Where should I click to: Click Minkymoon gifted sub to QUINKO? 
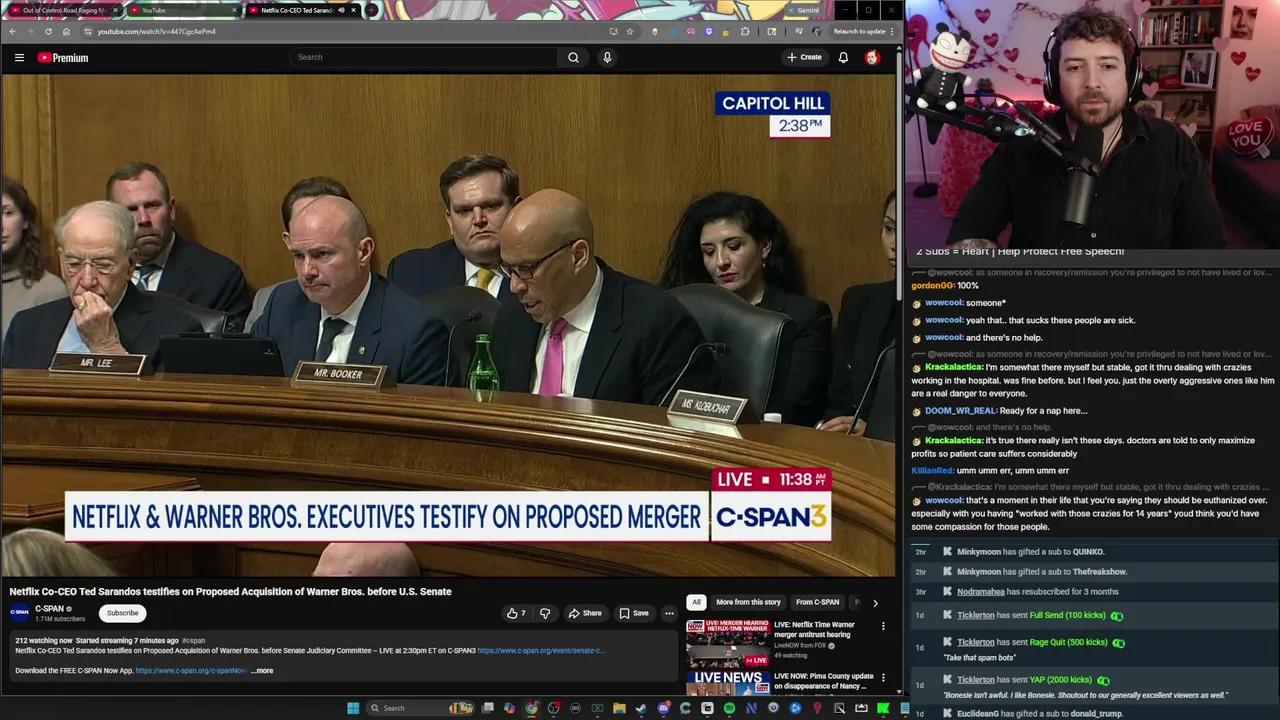click(1094, 551)
